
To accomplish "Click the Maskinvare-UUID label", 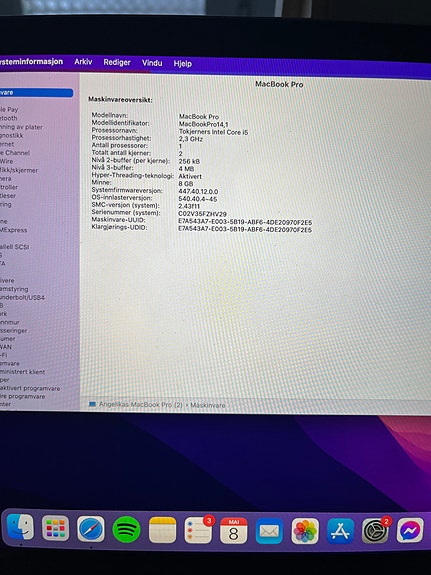I will pos(118,220).
